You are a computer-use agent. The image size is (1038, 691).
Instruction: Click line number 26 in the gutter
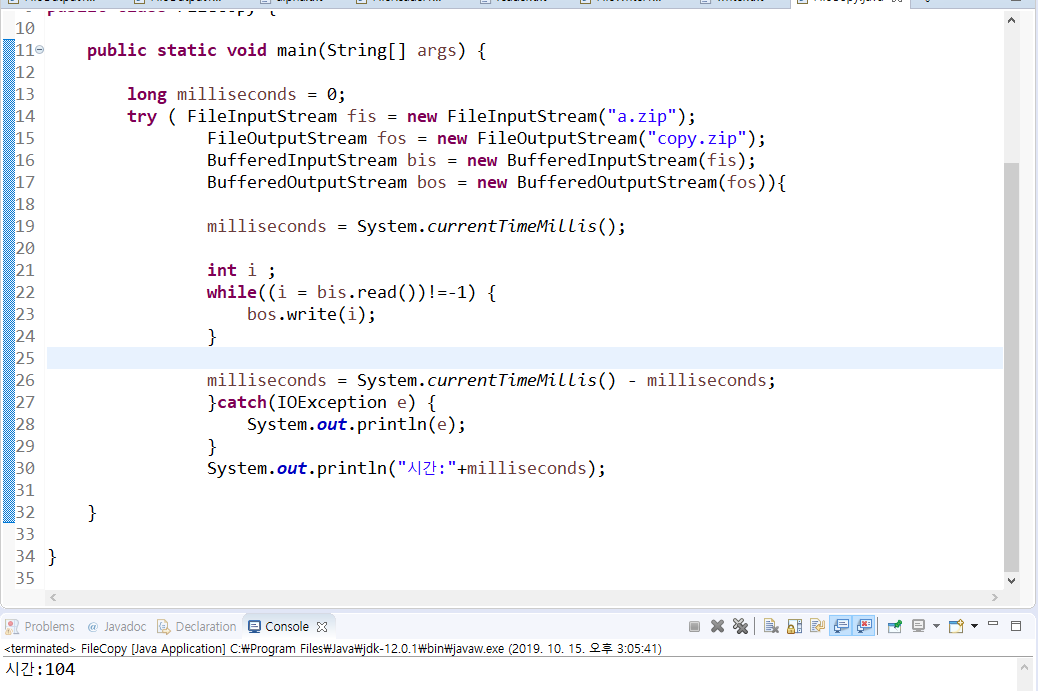[x=25, y=381]
